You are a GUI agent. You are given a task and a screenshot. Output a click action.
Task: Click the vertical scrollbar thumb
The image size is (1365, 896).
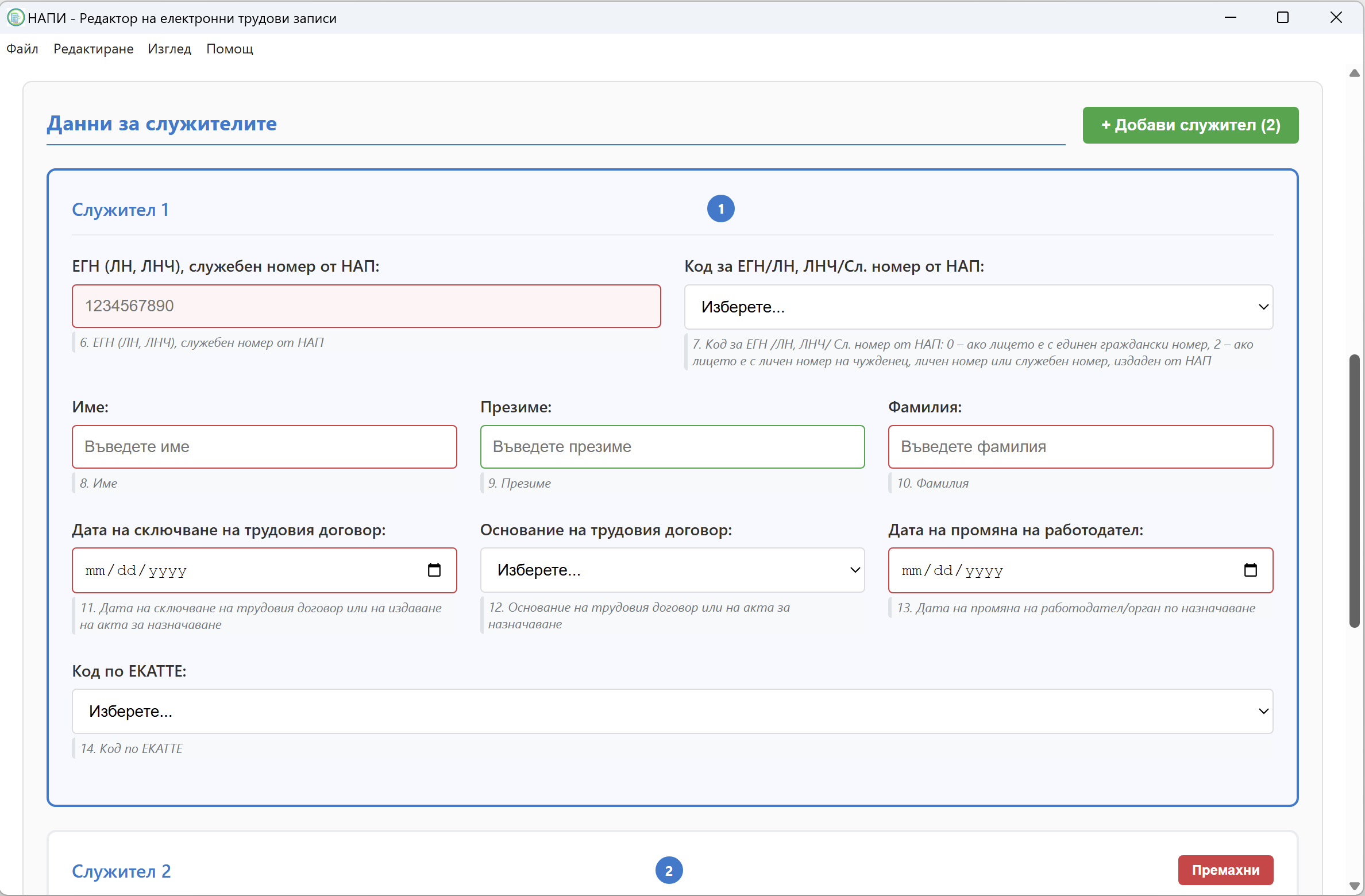[x=1354, y=491]
